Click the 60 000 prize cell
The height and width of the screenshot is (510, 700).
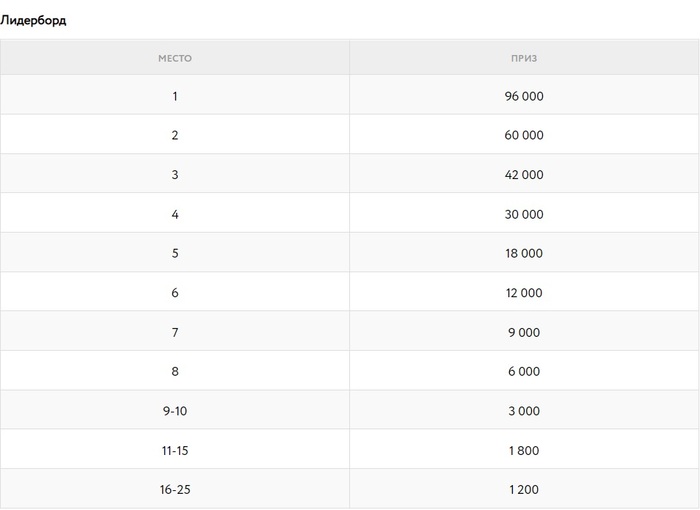[x=524, y=135]
